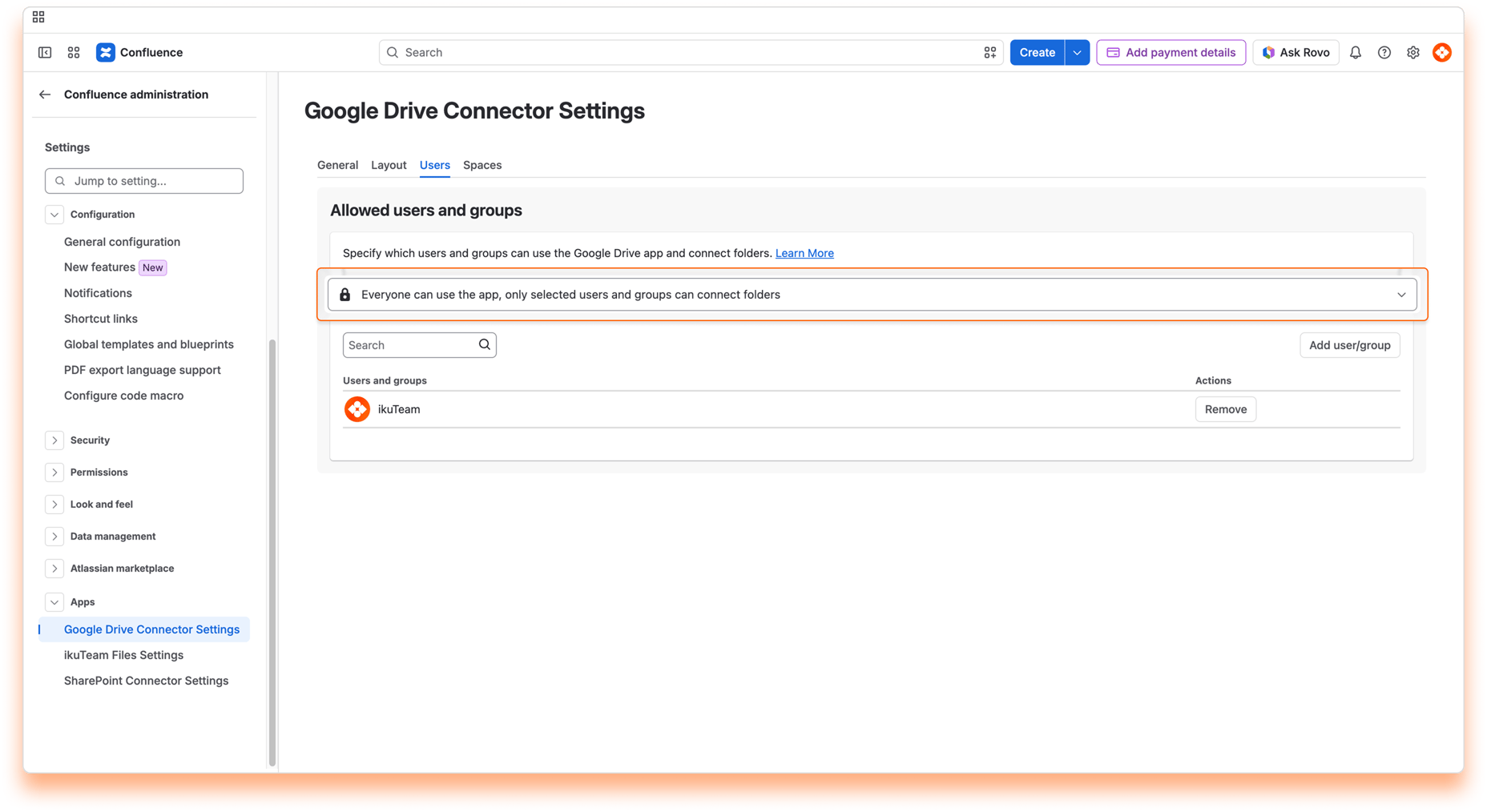Viewport: 1487px width, 812px height.
Task: Switch to the Spaces tab
Action: click(482, 165)
